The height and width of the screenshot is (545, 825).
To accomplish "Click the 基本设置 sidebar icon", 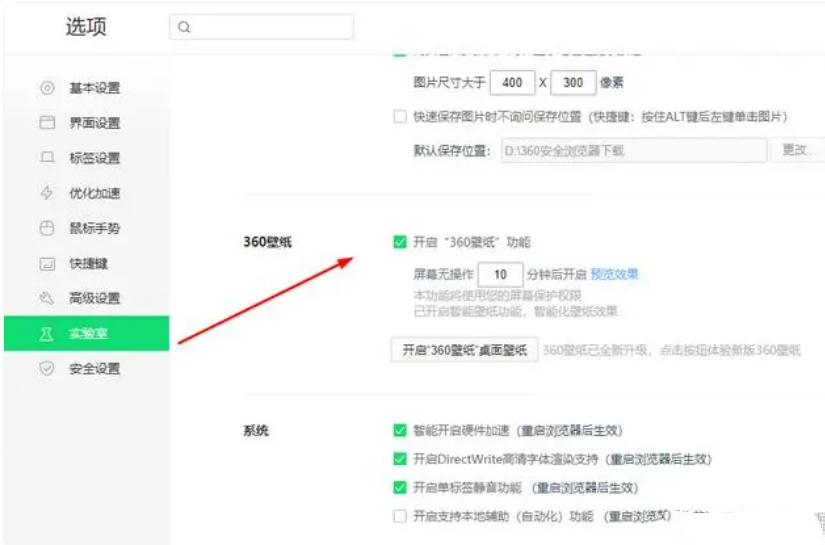I will coord(47,88).
